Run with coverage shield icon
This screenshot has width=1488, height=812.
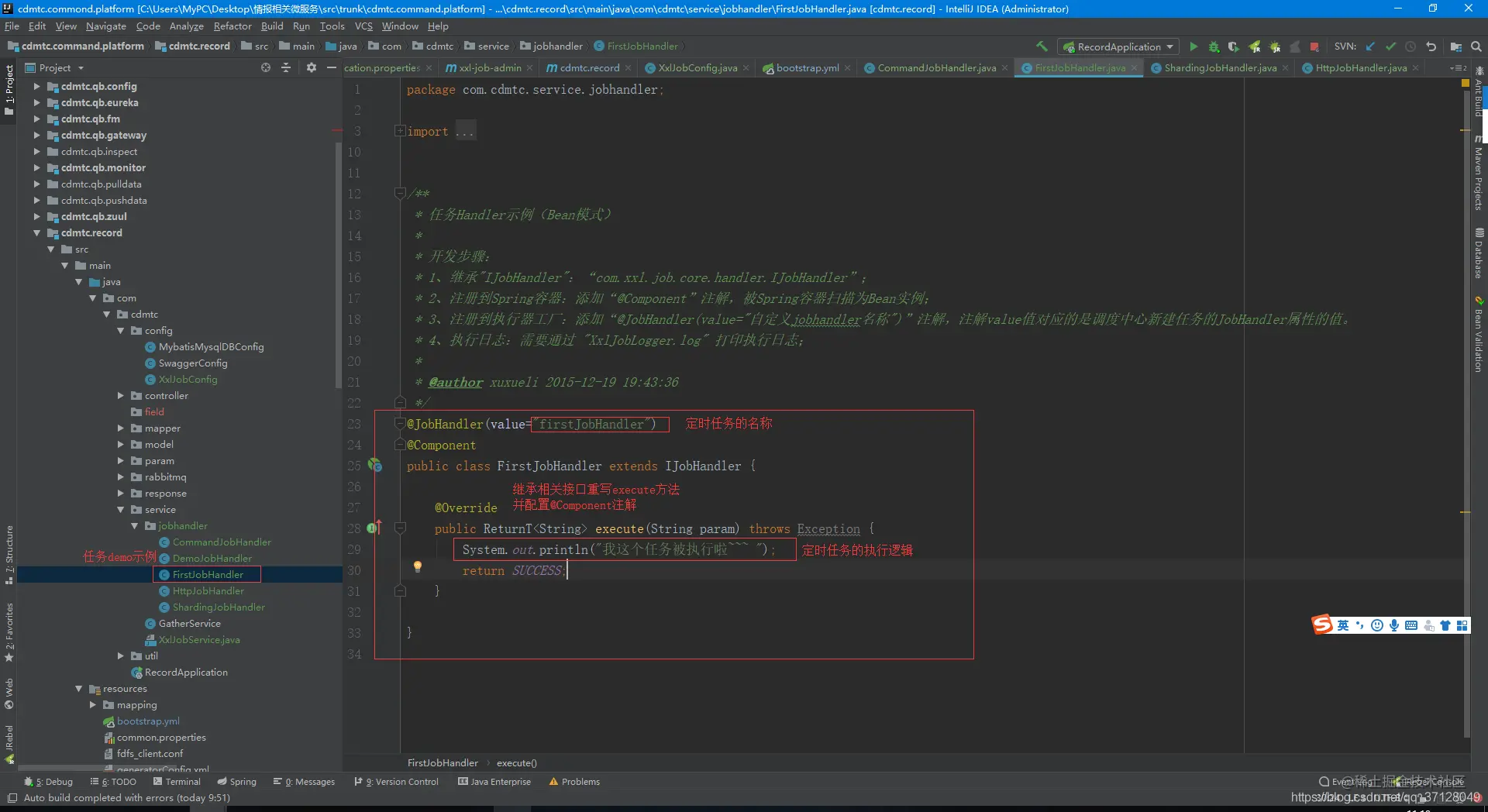pos(1234,46)
